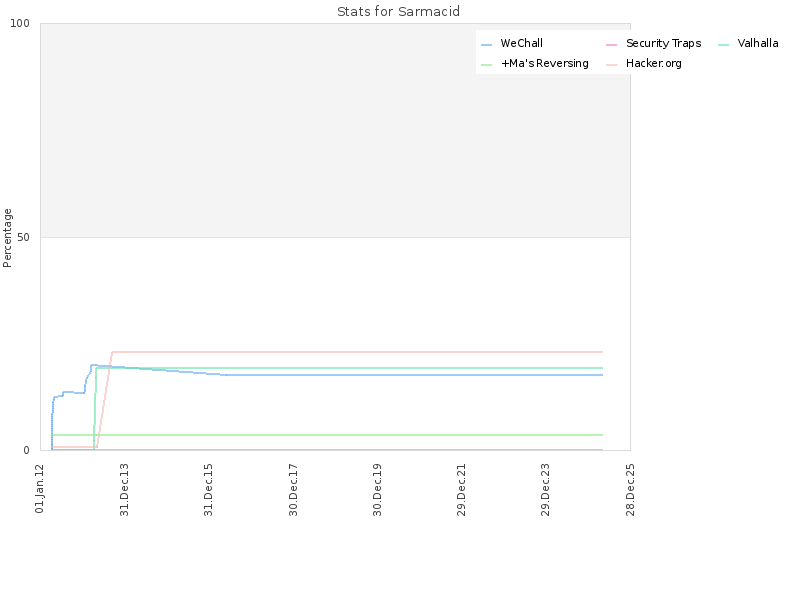Click the Valhalla teal legend swatch
This screenshot has width=800, height=600.
(x=723, y=45)
